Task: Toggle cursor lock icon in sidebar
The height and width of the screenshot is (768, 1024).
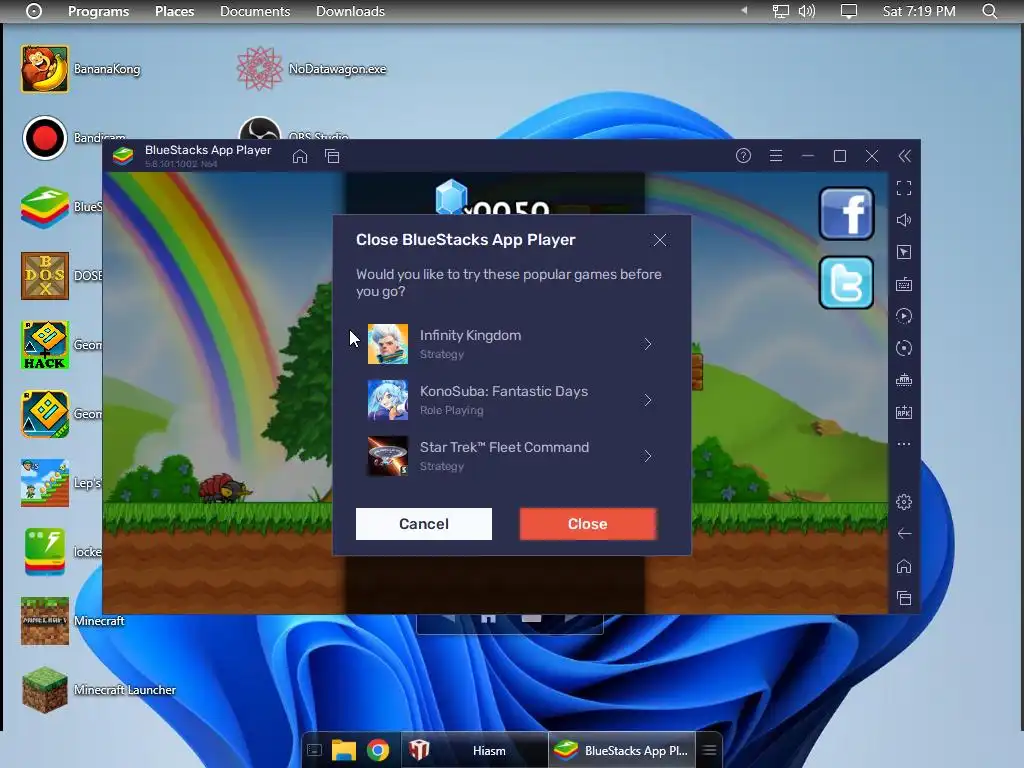Action: tap(904, 252)
